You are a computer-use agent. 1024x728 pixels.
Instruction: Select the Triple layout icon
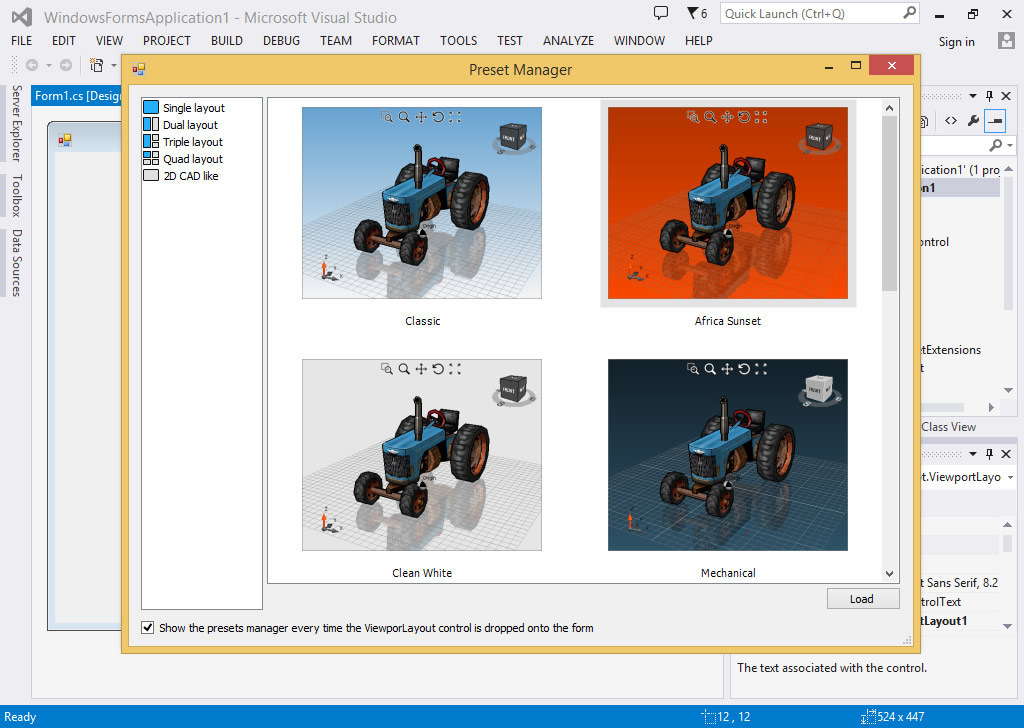click(x=151, y=141)
